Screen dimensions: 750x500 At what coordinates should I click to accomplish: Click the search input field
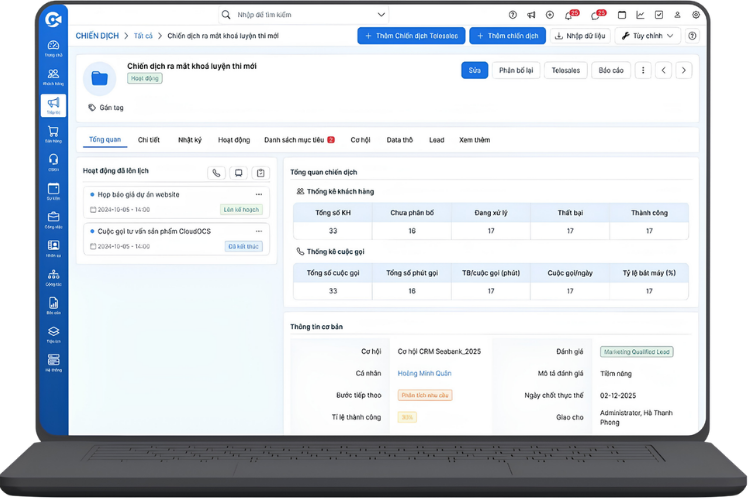[300, 15]
